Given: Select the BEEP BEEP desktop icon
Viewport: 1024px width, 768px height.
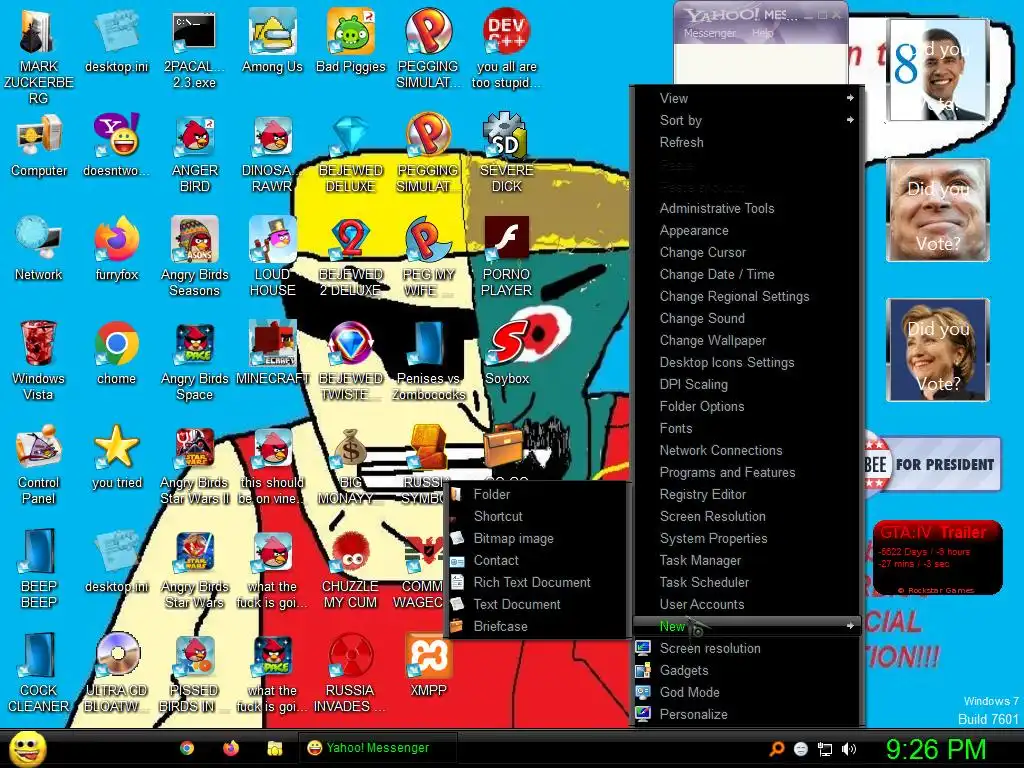Looking at the screenshot, I should [39, 568].
